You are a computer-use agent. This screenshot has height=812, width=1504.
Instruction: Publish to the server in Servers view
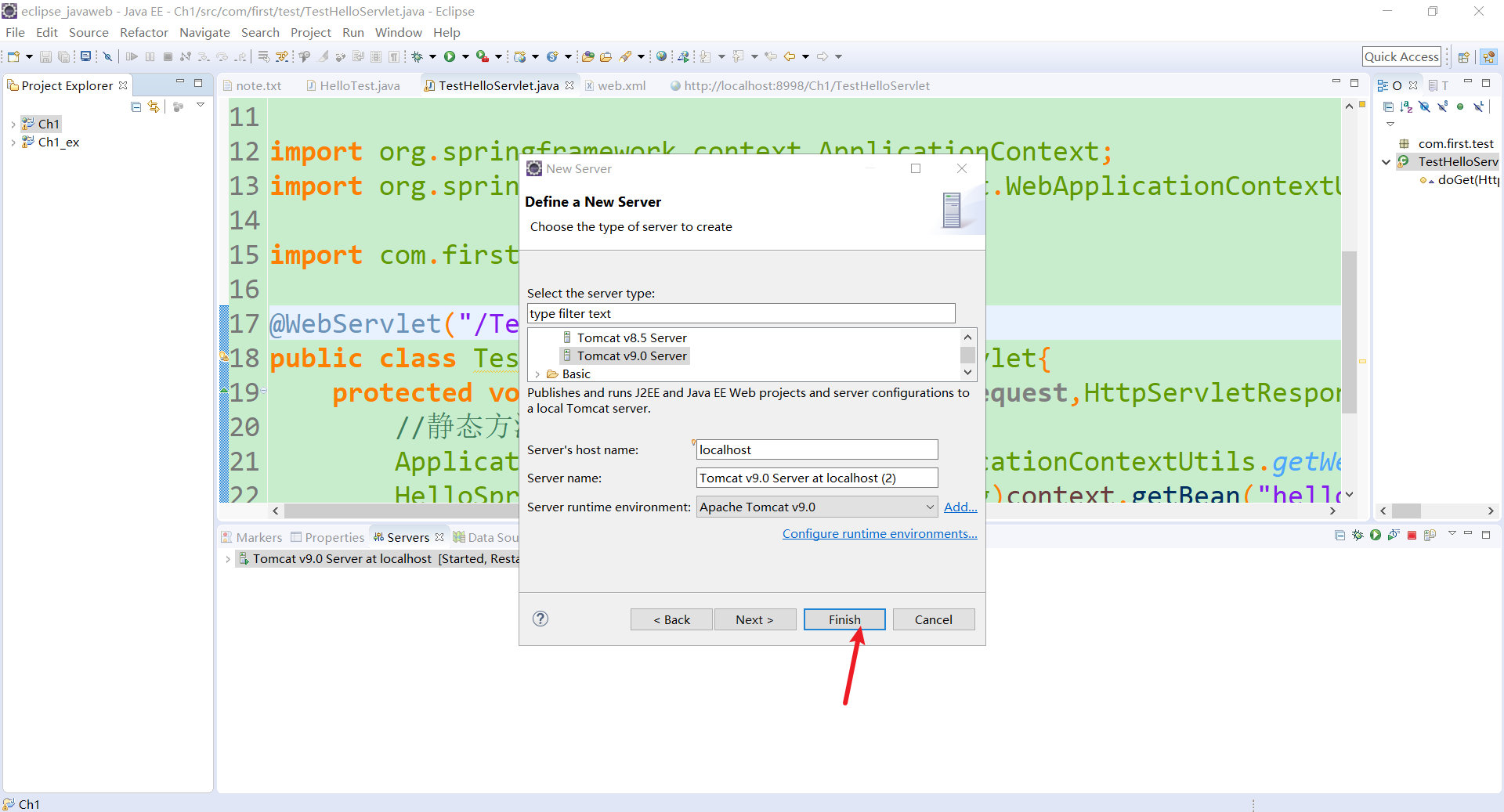click(1430, 536)
